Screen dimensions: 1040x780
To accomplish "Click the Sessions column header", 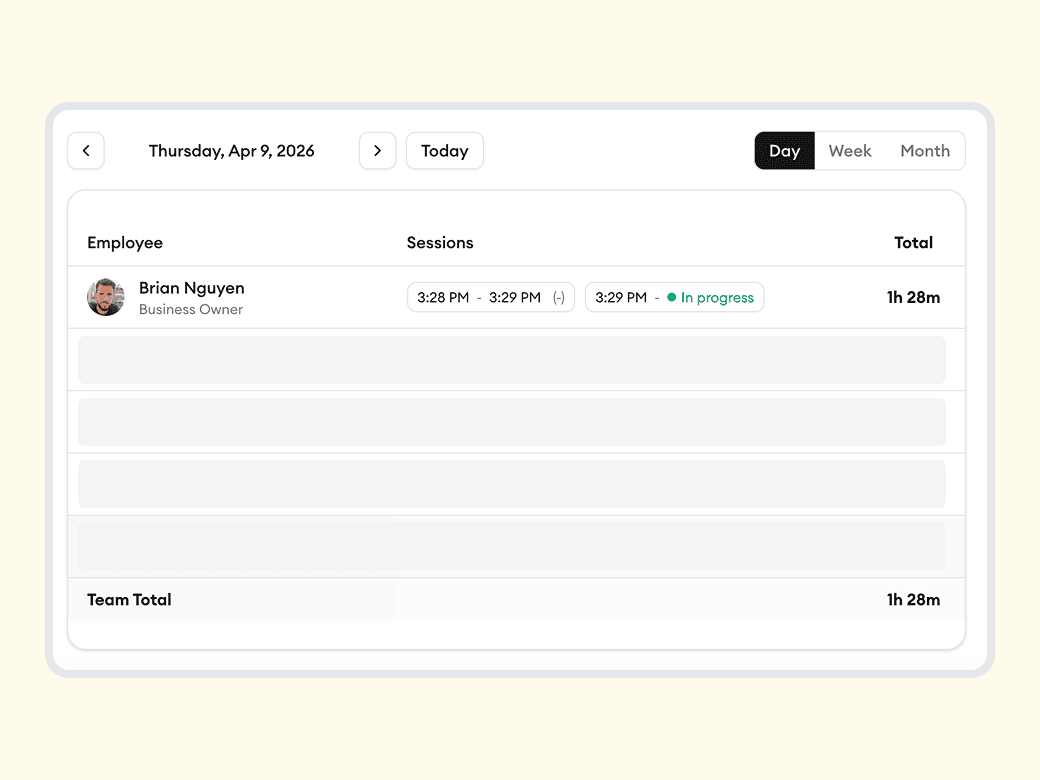I will click(x=440, y=243).
